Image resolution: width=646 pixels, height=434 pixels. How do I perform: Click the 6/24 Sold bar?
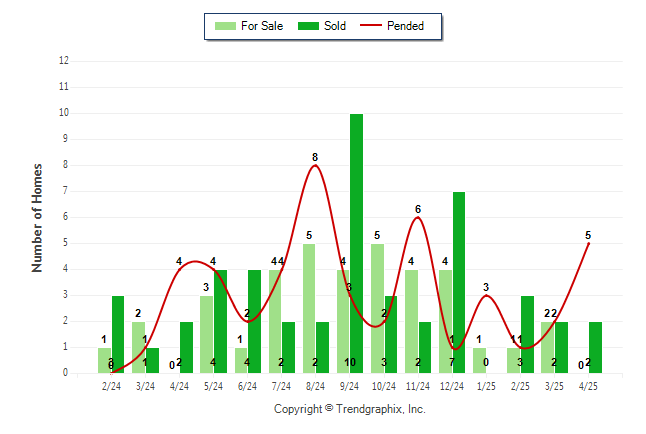[x=254, y=321]
